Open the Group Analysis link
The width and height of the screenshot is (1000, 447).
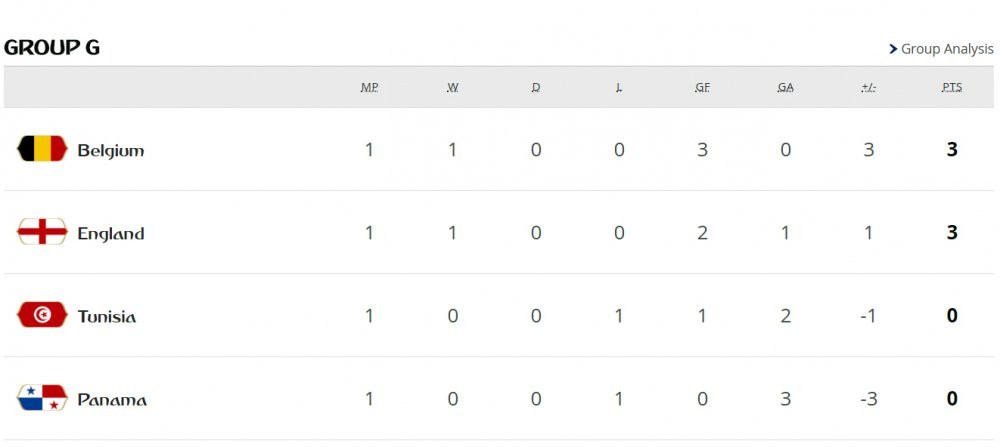pos(947,49)
